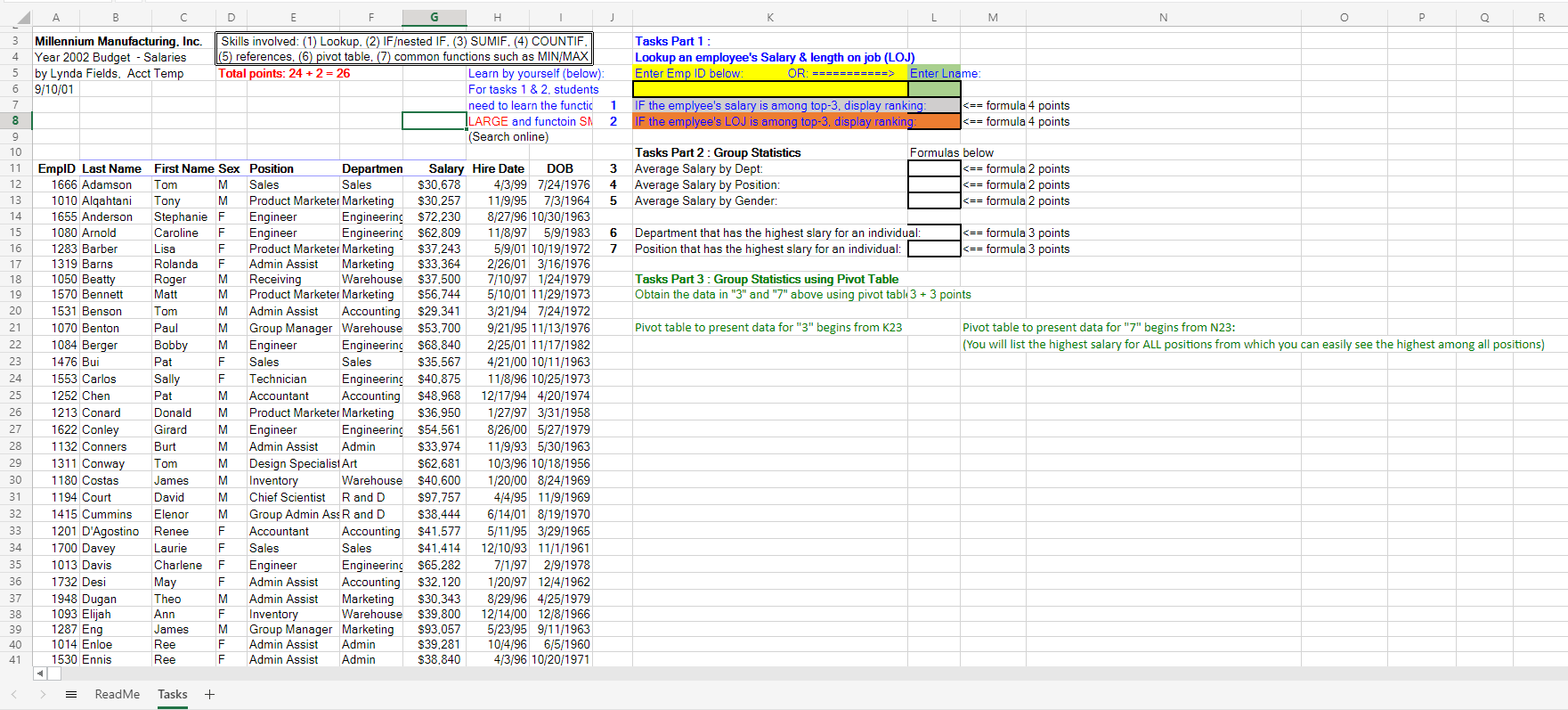
Task: Add a new sheet with the plus icon
Action: click(x=209, y=694)
